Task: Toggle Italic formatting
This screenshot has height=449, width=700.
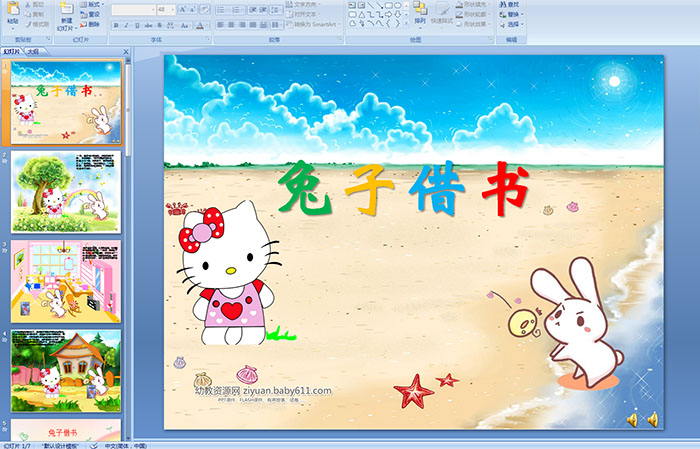Action: pyautogui.click(x=126, y=25)
